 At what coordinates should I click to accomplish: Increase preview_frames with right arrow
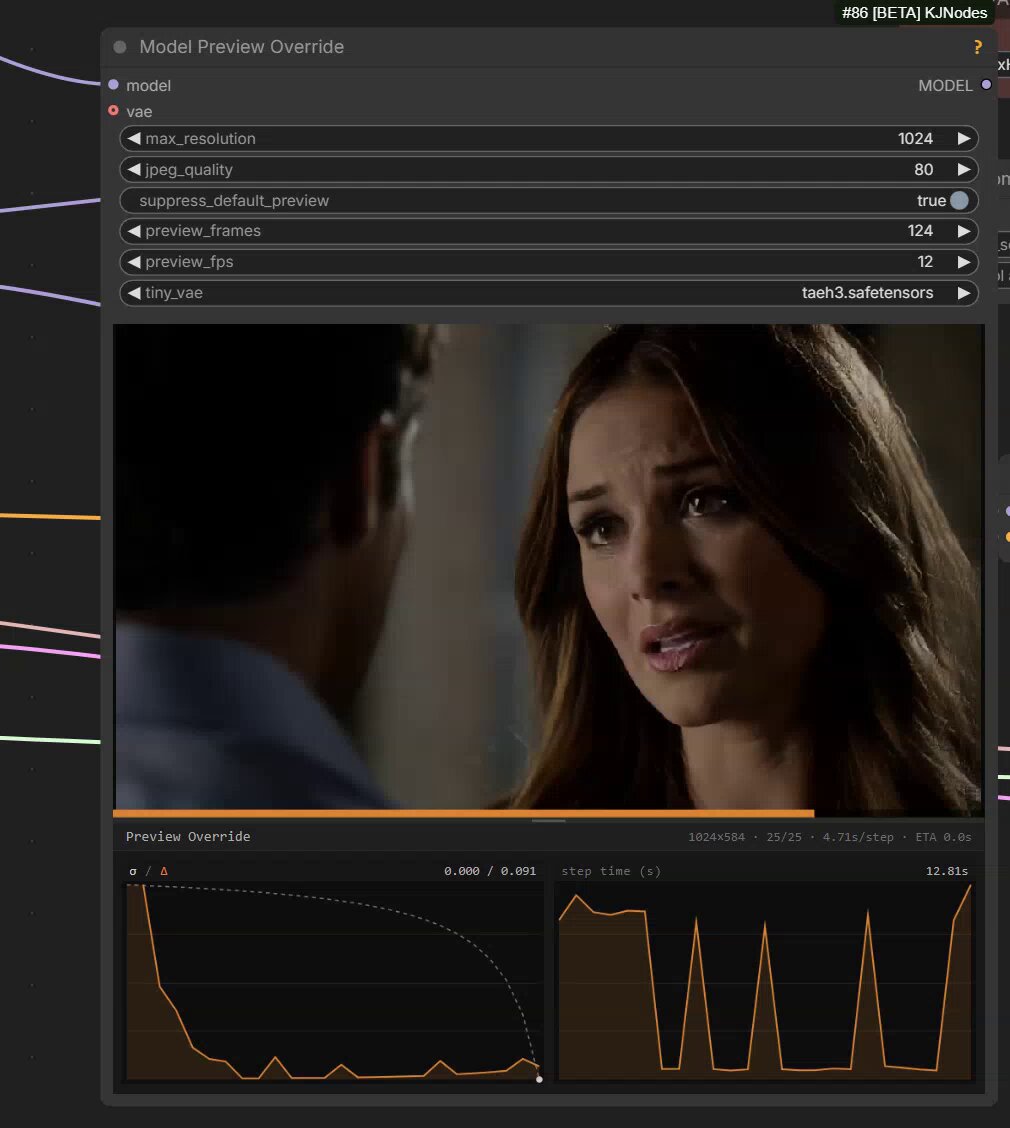point(964,231)
